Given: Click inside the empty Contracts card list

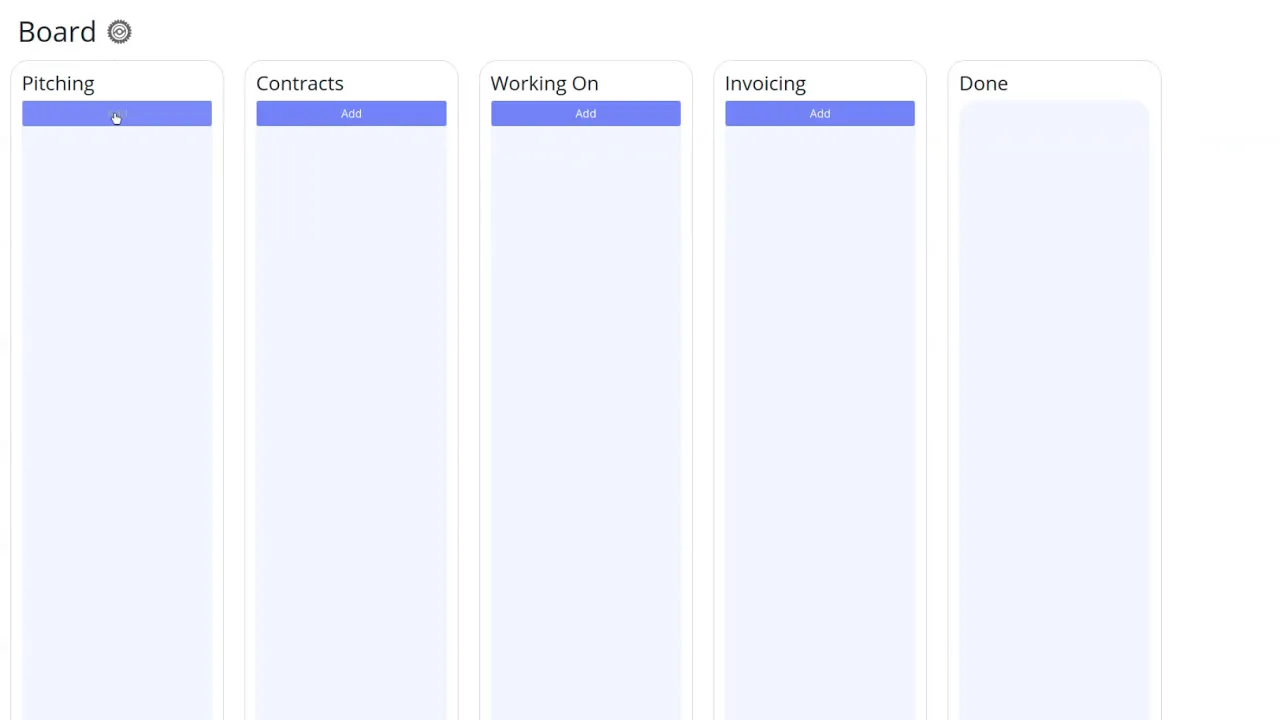Looking at the screenshot, I should coord(351,400).
